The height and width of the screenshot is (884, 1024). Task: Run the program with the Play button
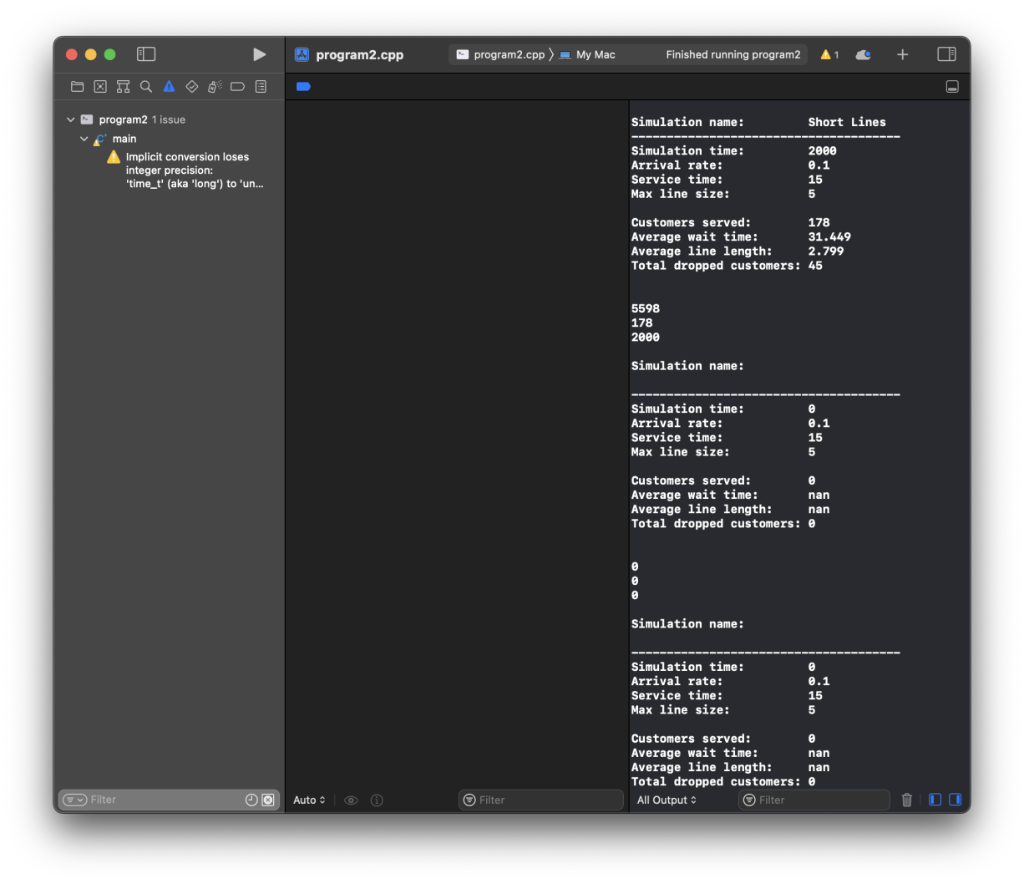[x=259, y=54]
